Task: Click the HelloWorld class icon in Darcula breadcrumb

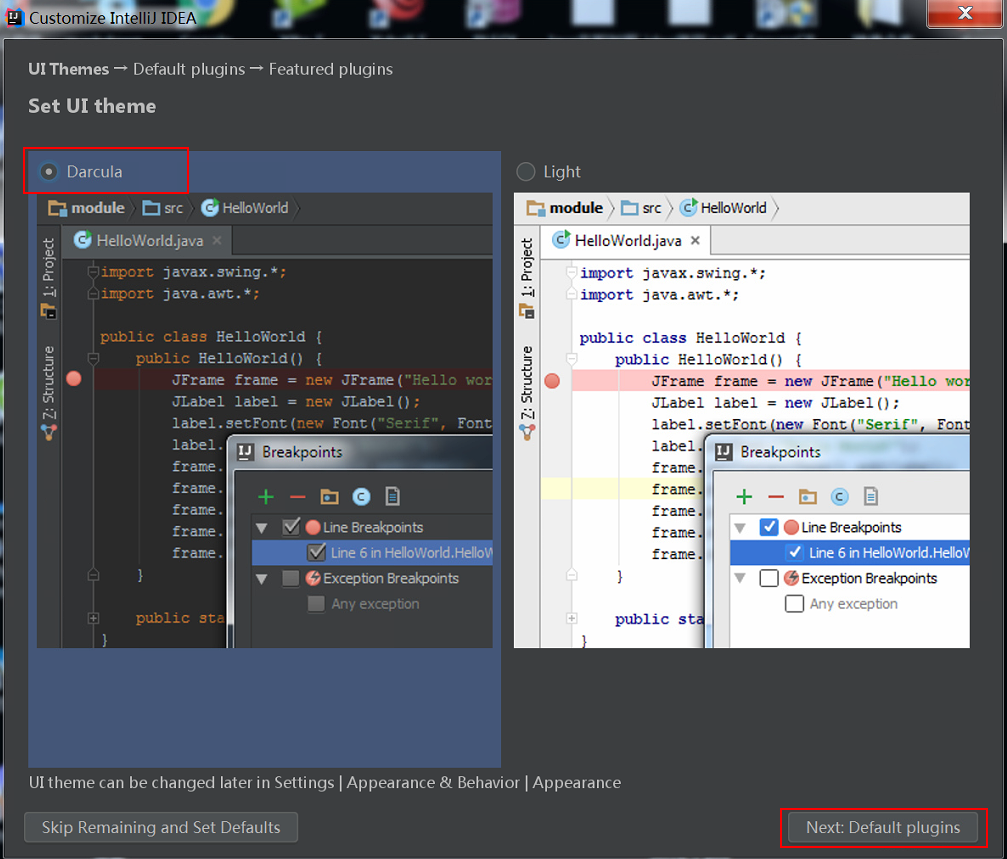Action: [210, 207]
